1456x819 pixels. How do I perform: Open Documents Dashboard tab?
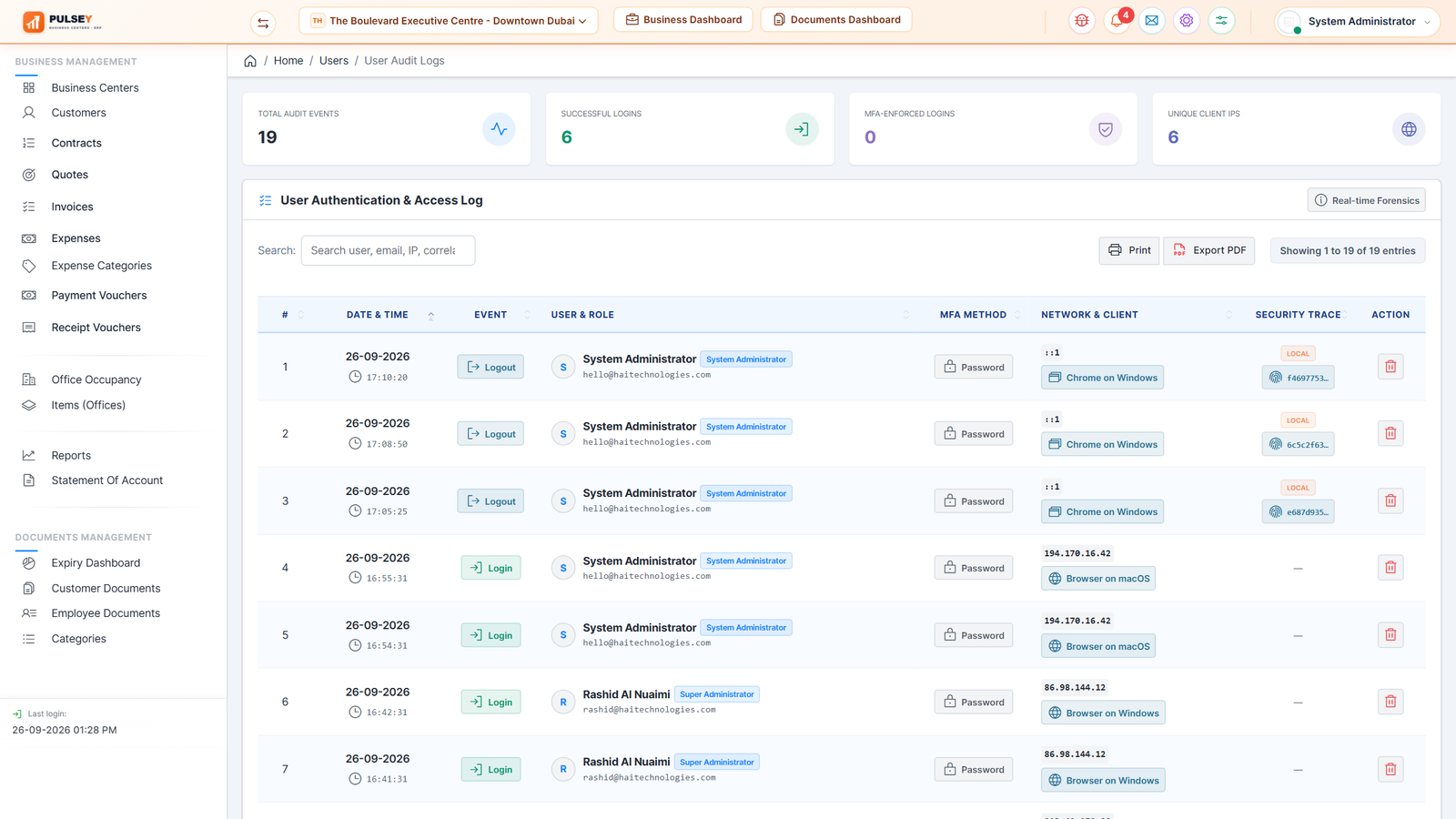tap(836, 19)
